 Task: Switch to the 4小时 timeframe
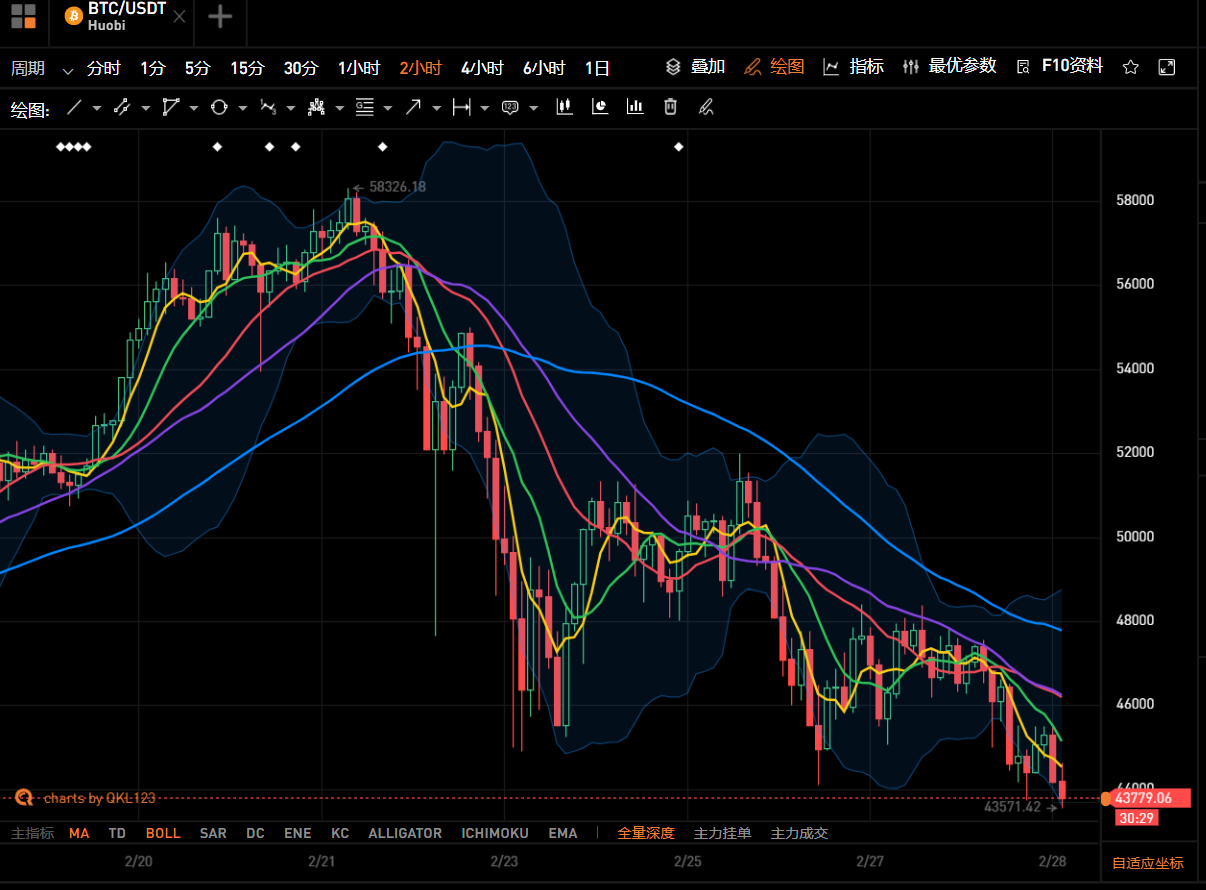pyautogui.click(x=482, y=68)
